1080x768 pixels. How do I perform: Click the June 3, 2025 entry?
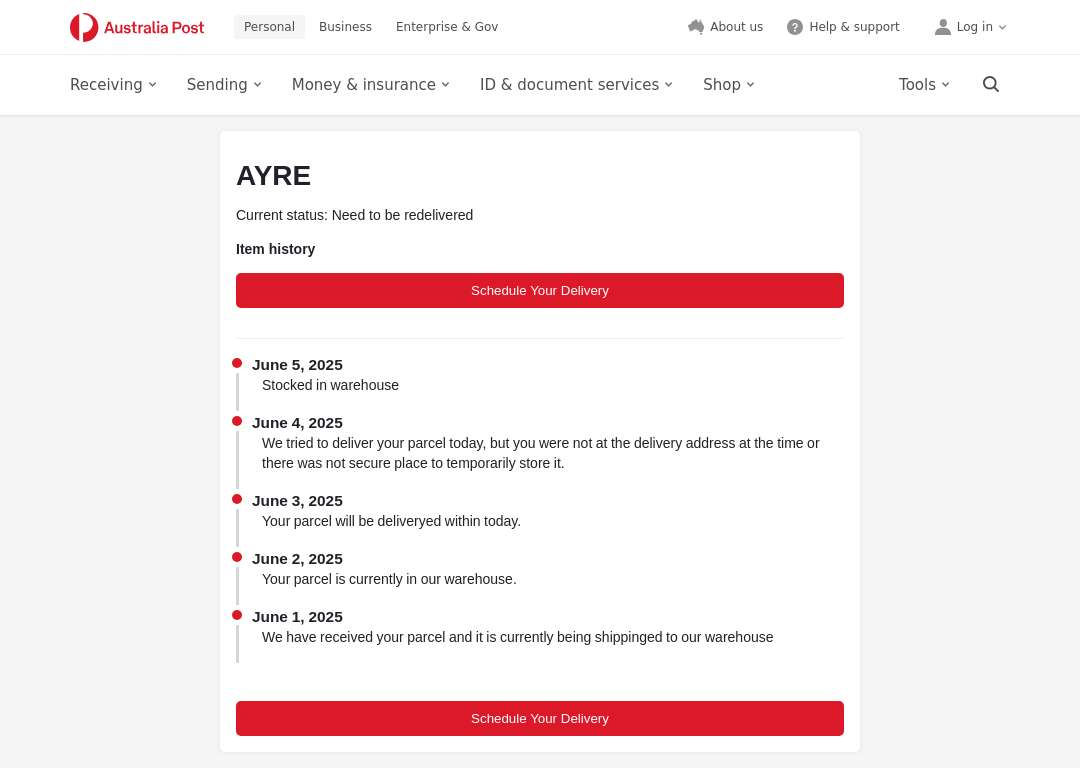coord(297,501)
